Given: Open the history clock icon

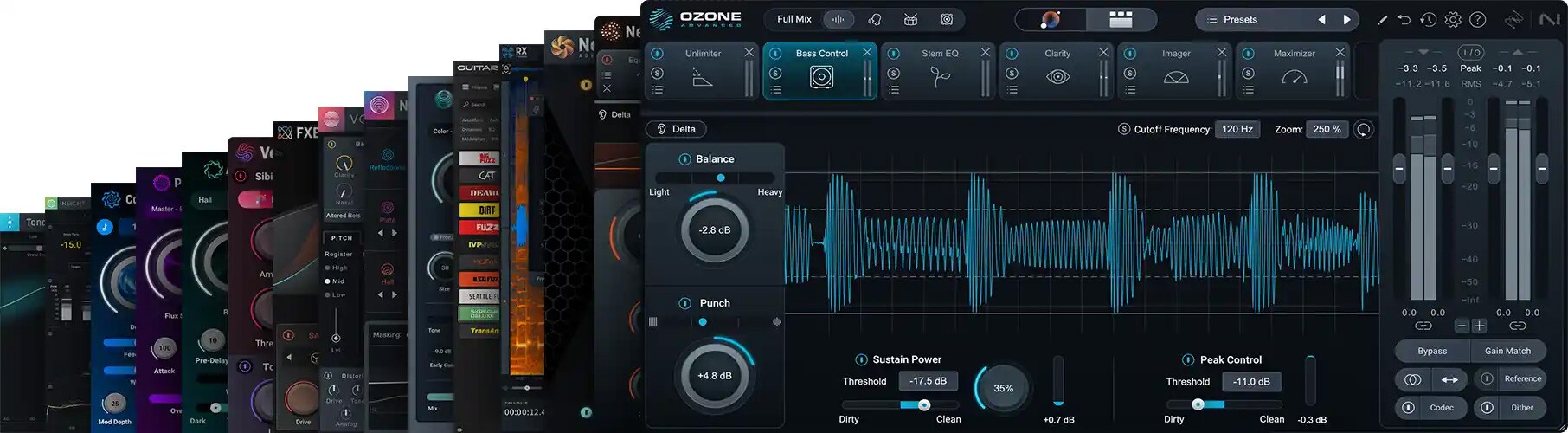Looking at the screenshot, I should click(x=1428, y=19).
